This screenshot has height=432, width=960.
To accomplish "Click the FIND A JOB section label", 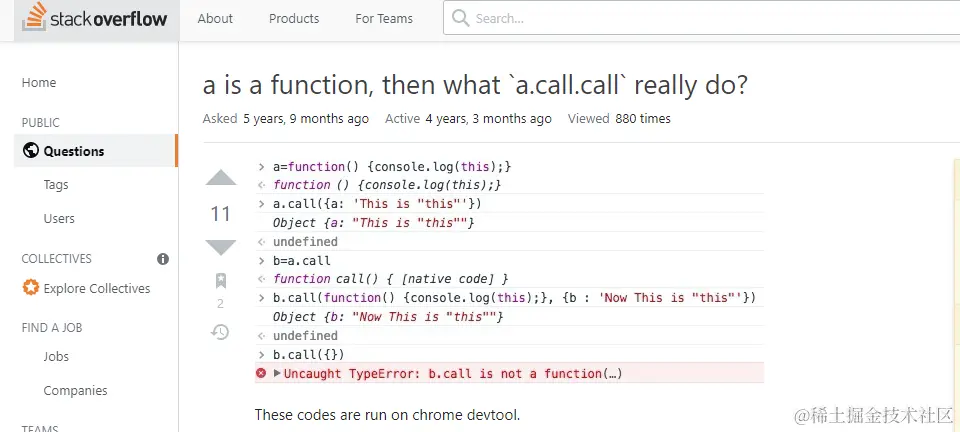I will click(x=51, y=327).
